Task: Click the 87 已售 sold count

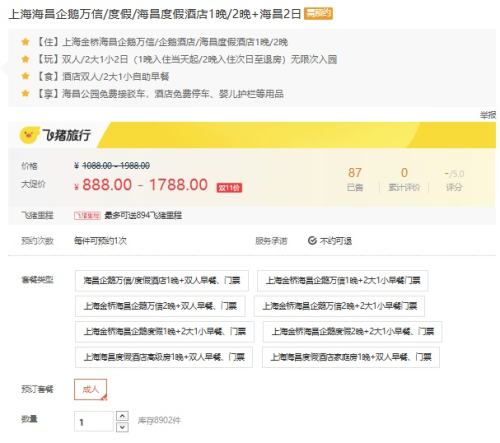Action: click(x=355, y=179)
